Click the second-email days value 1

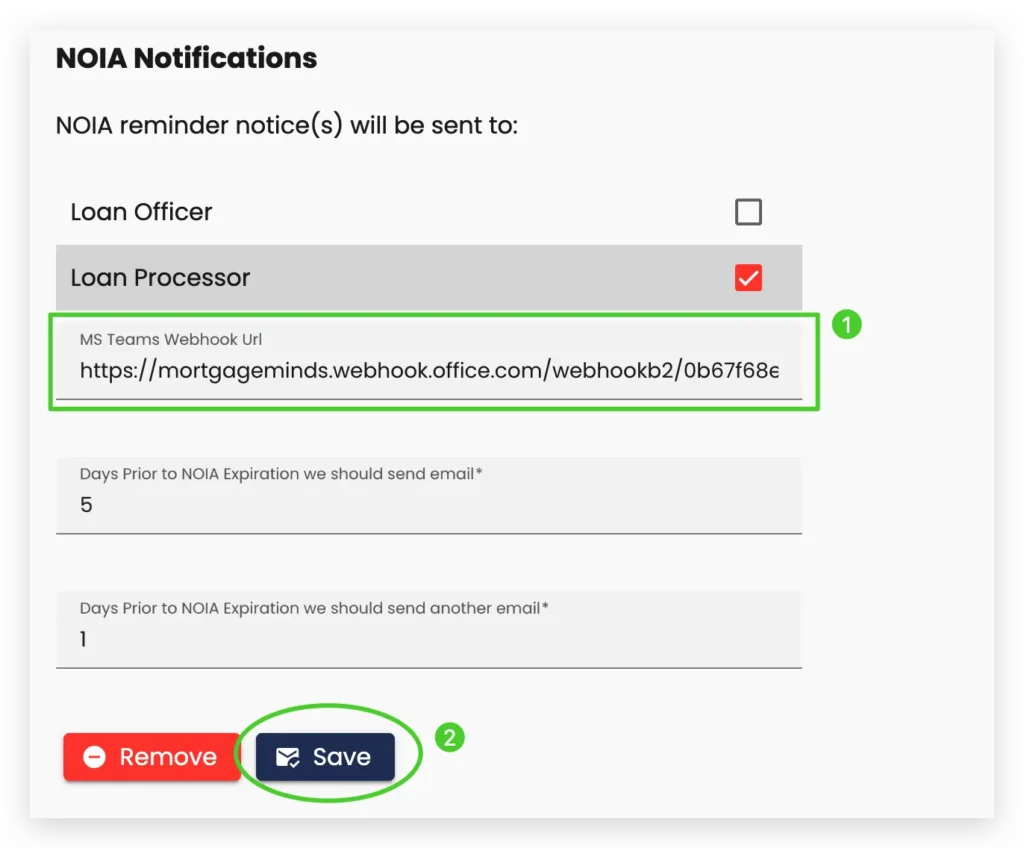(x=83, y=639)
